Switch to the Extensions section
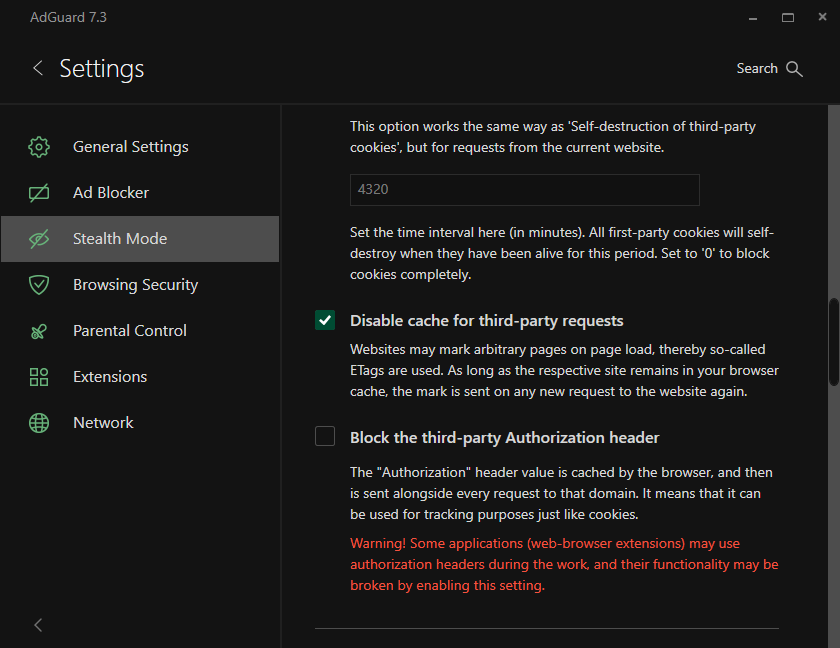Screen dimensions: 840x648 [x=110, y=377]
